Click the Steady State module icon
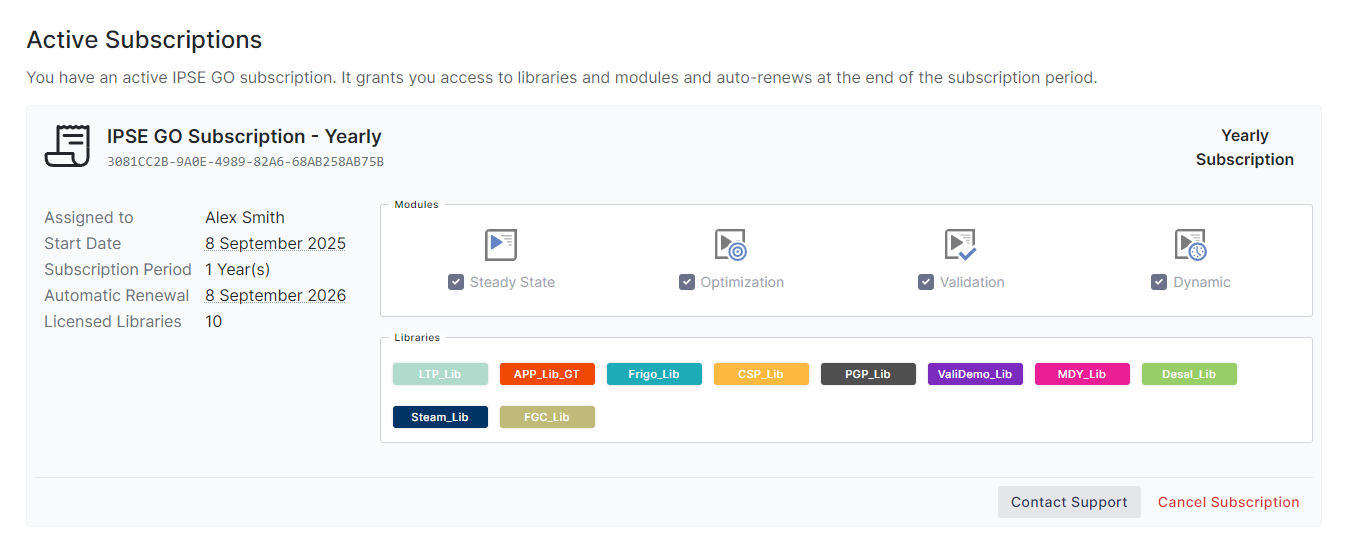1348x549 pixels. click(500, 245)
